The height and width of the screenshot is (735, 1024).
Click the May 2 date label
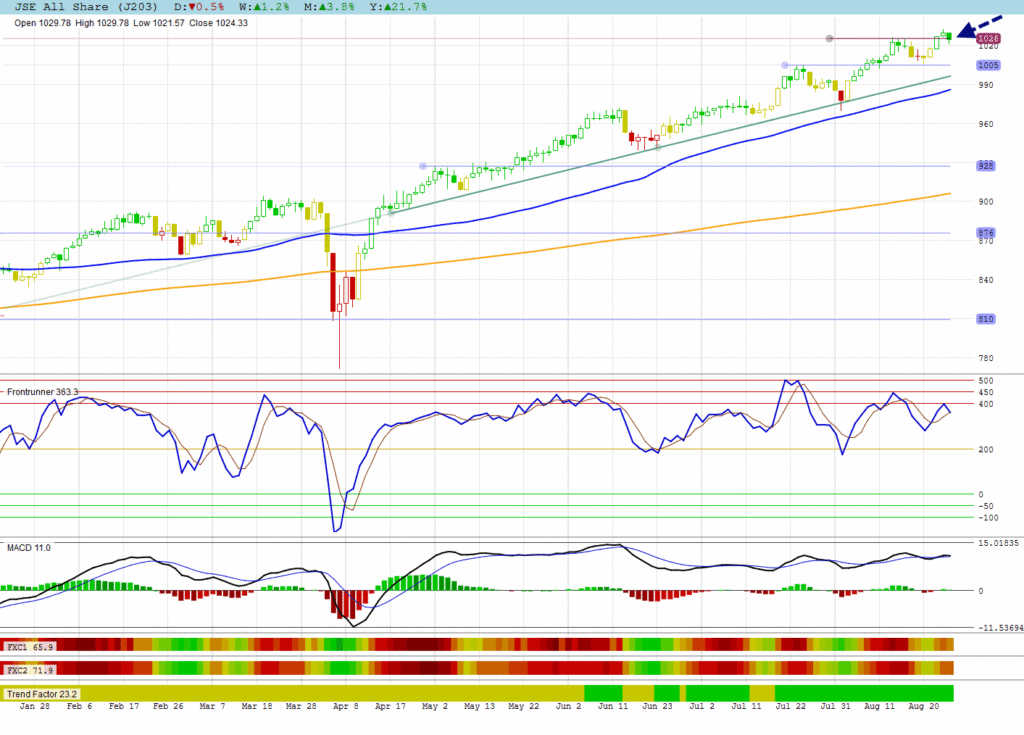click(x=435, y=706)
